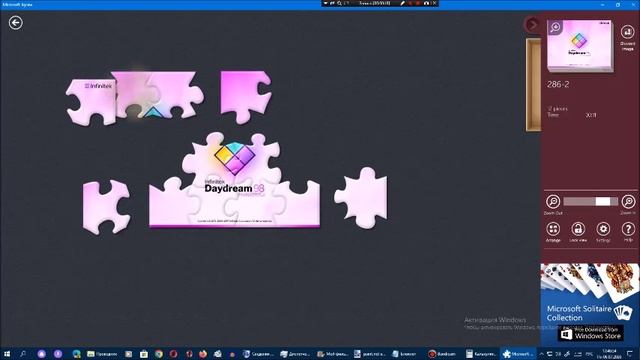The height and width of the screenshot is (360, 640).
Task: Select the loose piece right of Daydream block
Action: [x=361, y=198]
